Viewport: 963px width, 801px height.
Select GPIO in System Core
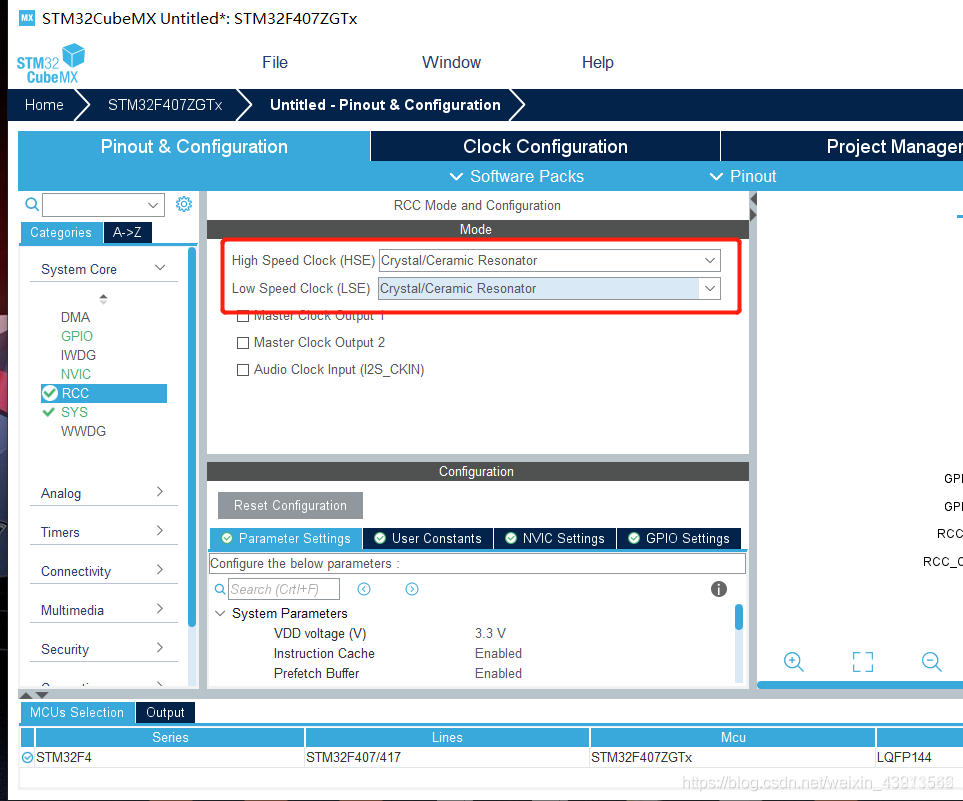click(77, 336)
